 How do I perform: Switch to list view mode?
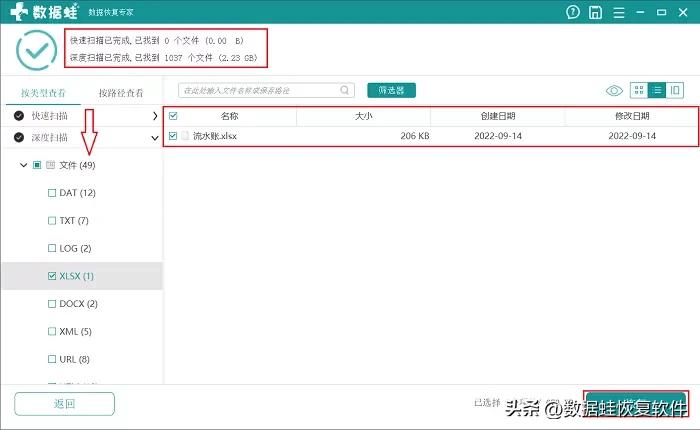click(657, 91)
